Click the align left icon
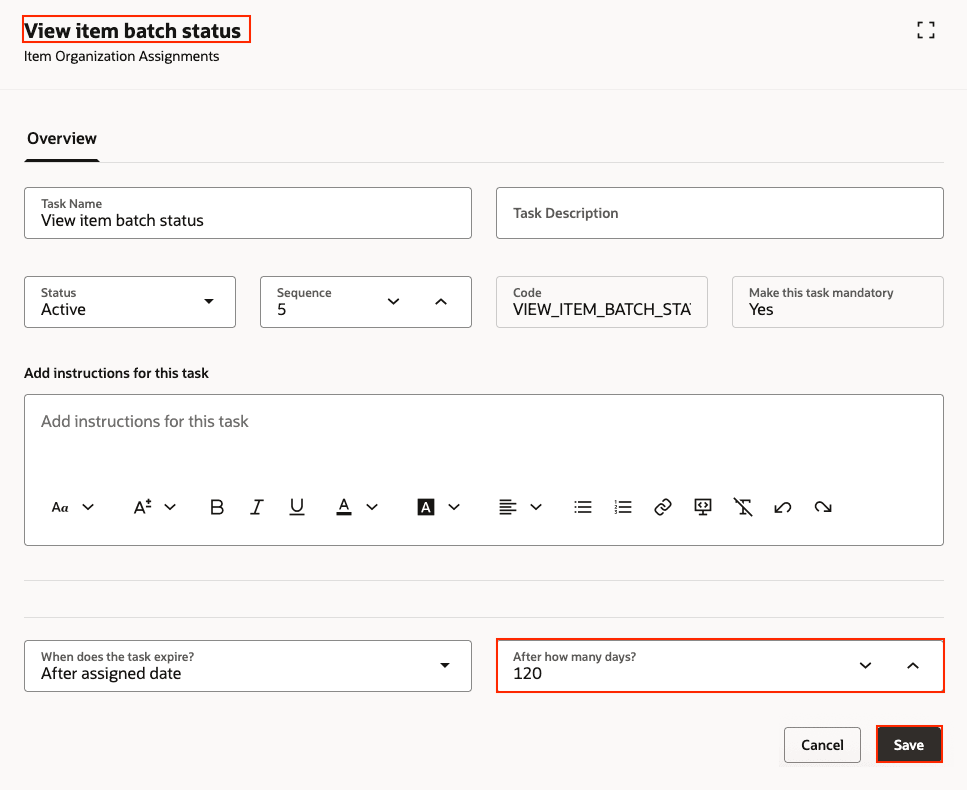This screenshot has width=967, height=790. (508, 507)
